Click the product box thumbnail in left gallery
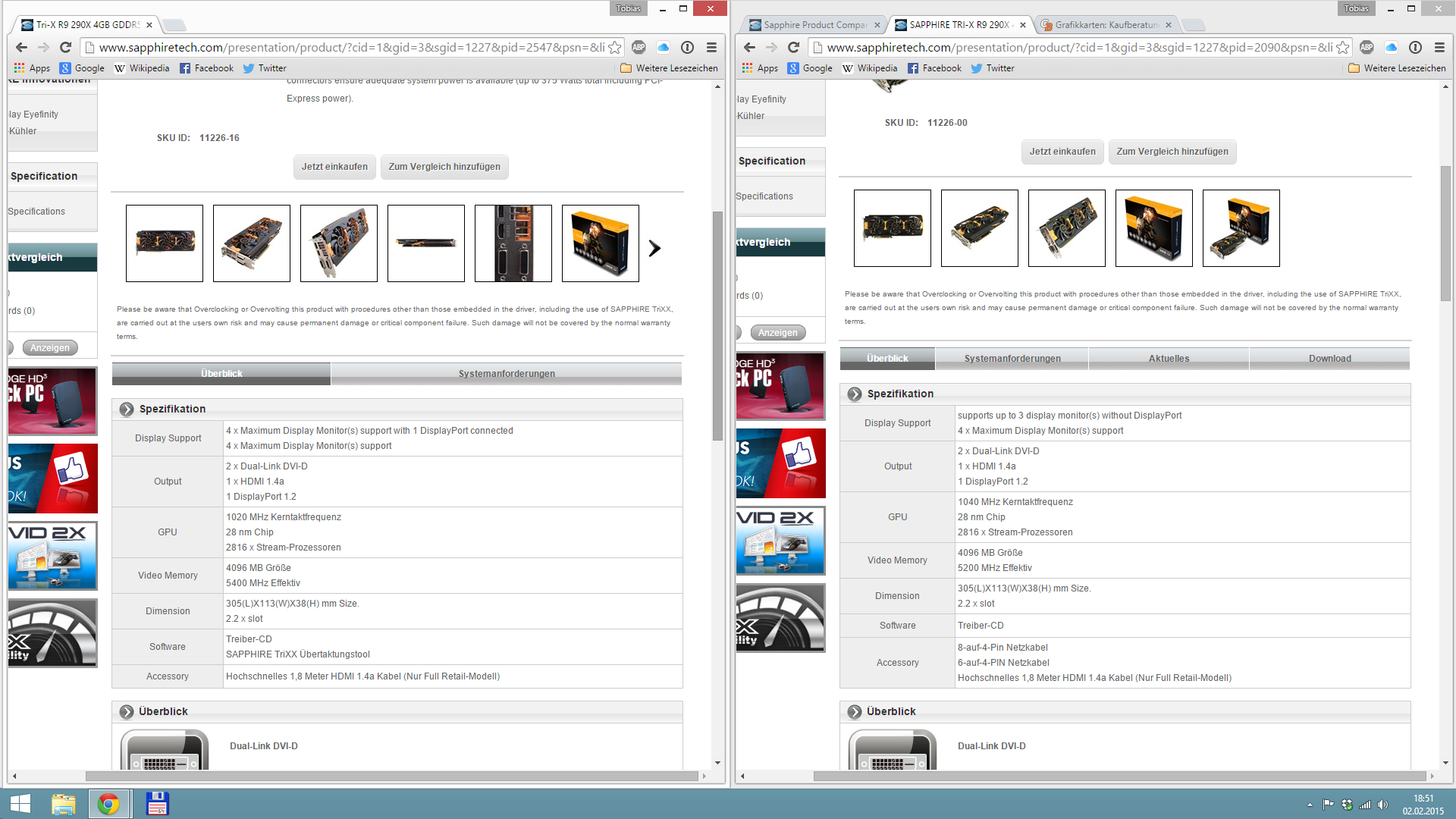The image size is (1456, 819). click(600, 243)
